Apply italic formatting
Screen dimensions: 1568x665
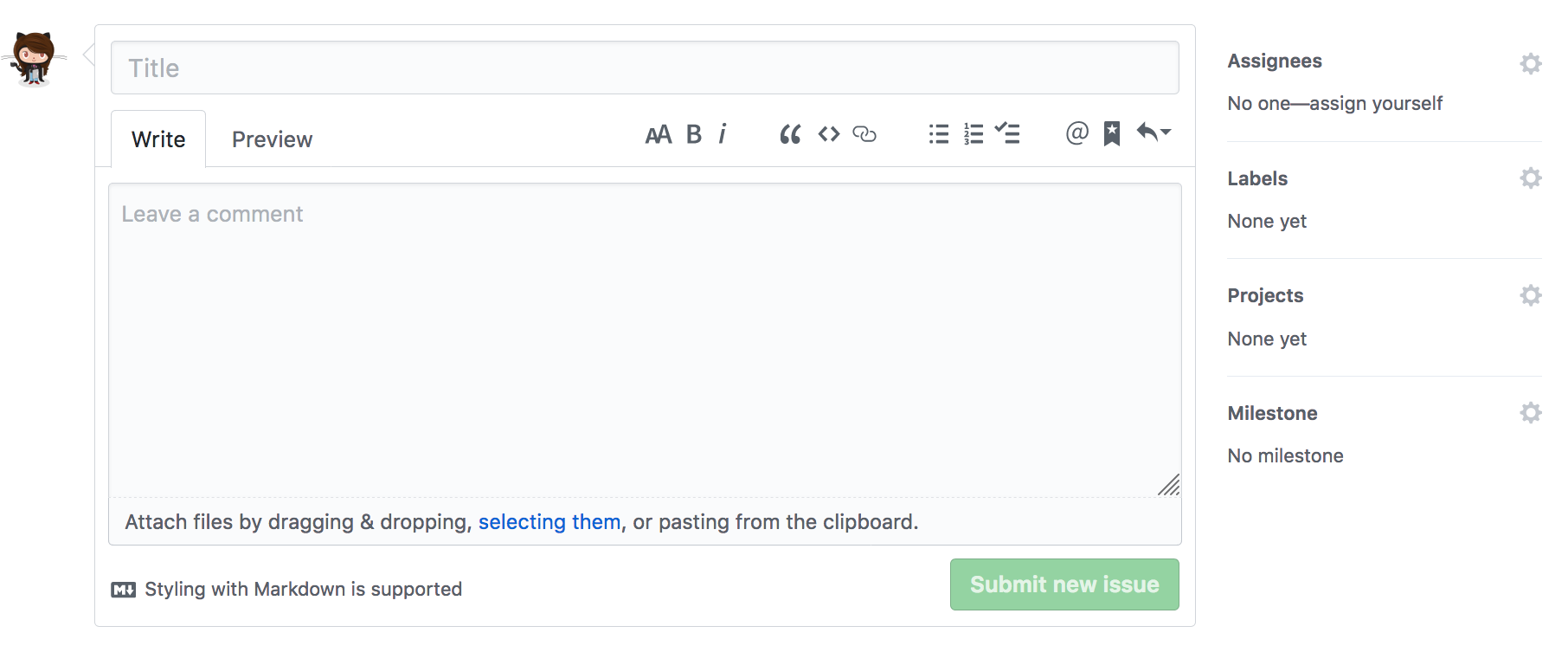click(723, 134)
